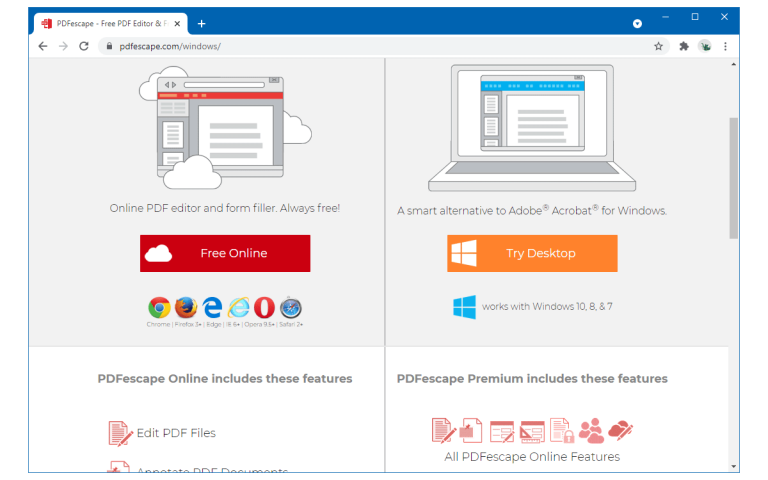Click the orange Try Desktop button

pos(532,254)
